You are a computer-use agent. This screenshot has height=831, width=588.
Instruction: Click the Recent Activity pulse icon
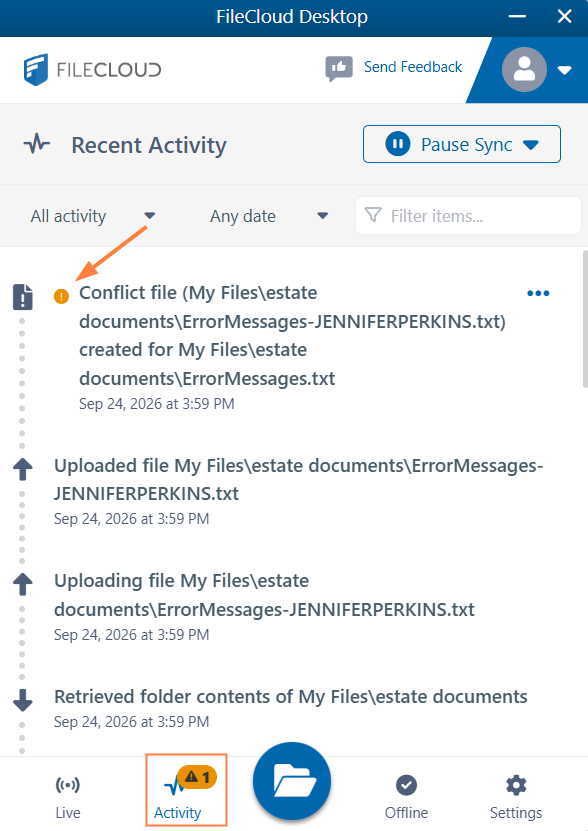coord(37,144)
